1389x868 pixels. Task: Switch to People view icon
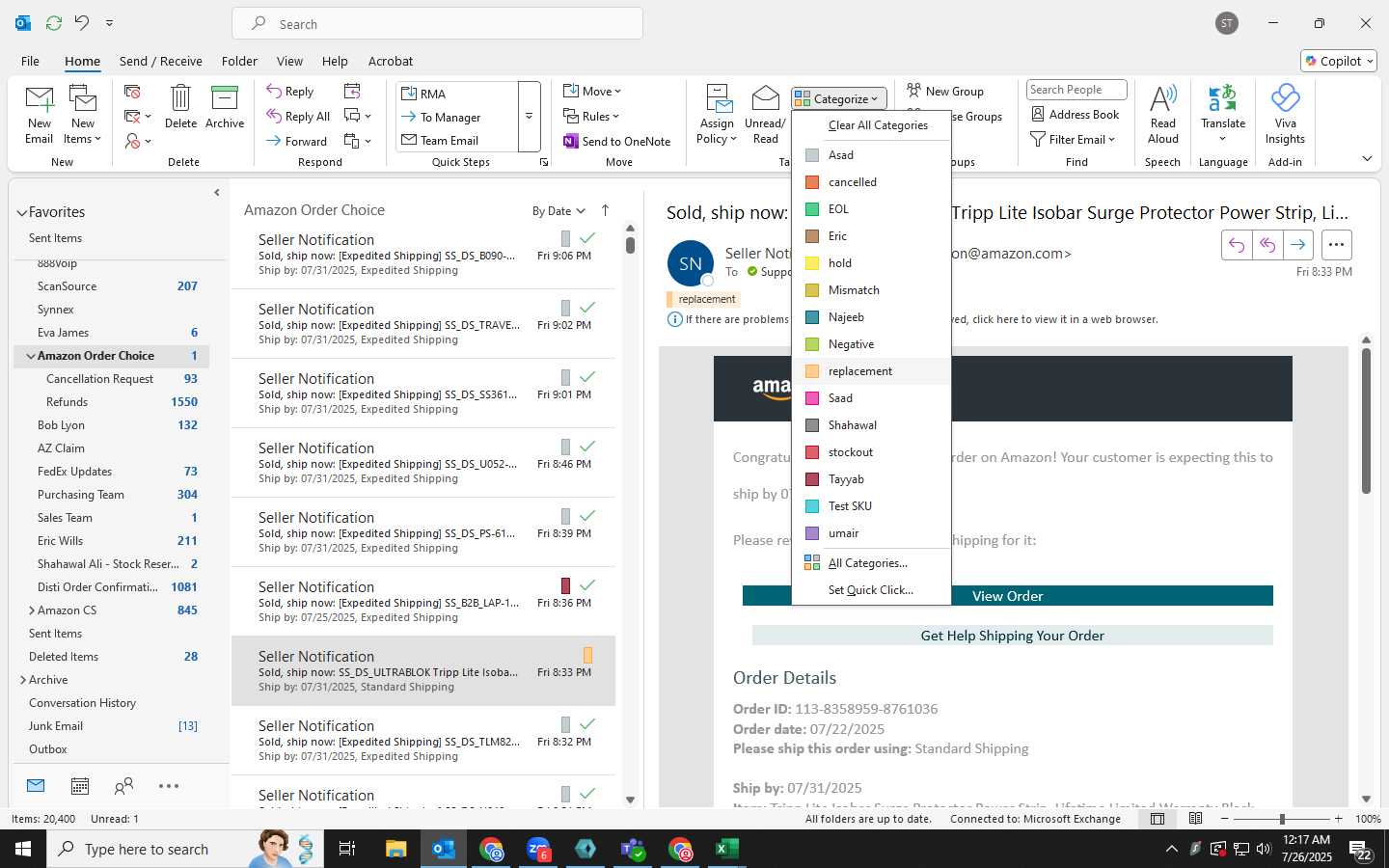click(123, 786)
